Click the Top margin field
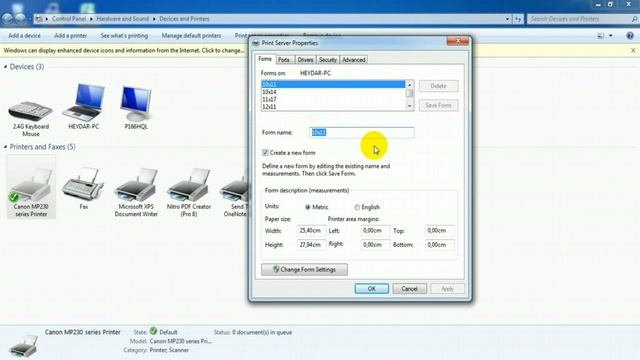The width and height of the screenshot is (640, 360). pos(439,231)
